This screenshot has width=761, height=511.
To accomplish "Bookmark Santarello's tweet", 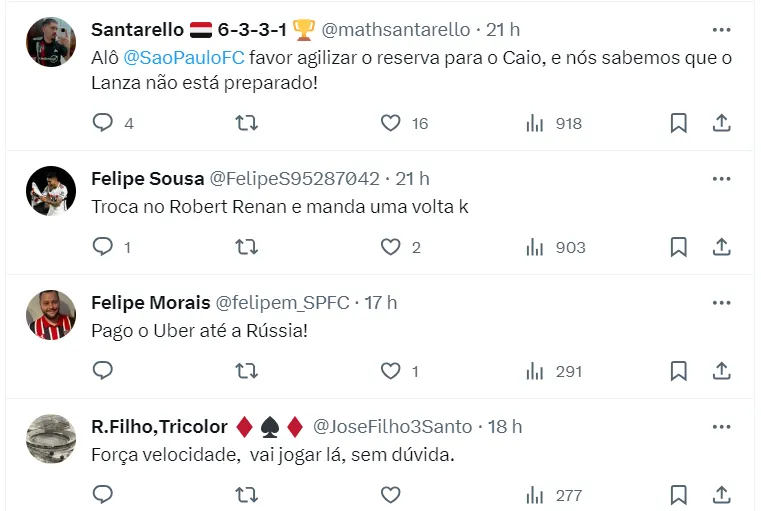I will [x=678, y=123].
